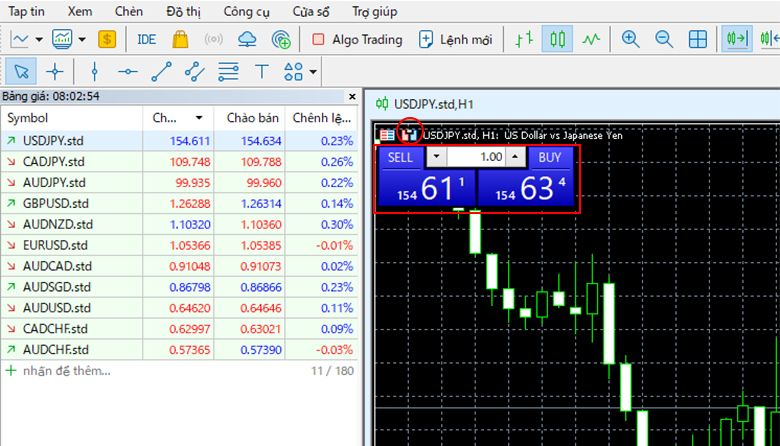This screenshot has height=446, width=780.
Task: Zoom in on the chart
Action: [x=630, y=39]
